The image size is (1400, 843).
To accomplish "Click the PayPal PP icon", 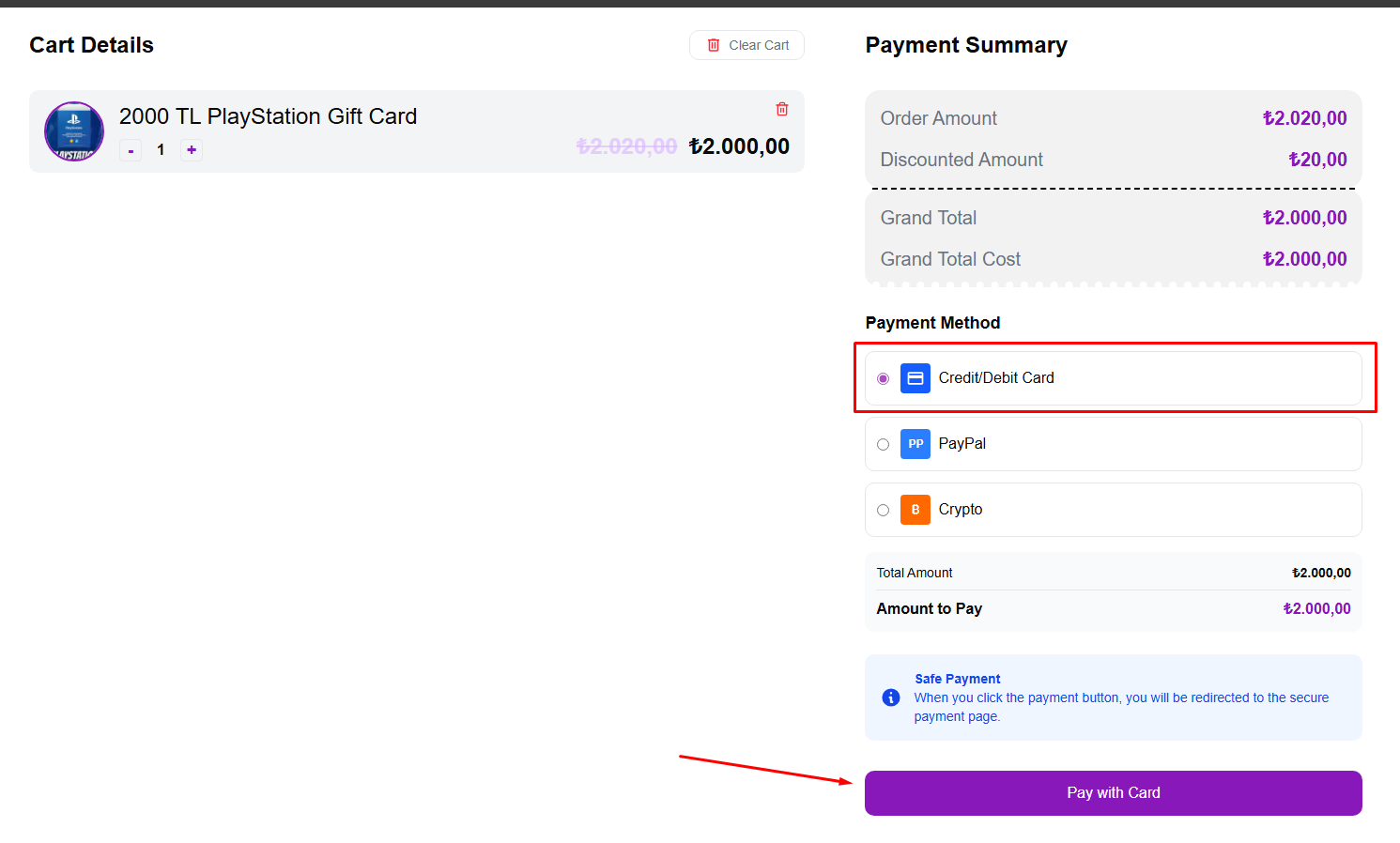I will click(915, 444).
